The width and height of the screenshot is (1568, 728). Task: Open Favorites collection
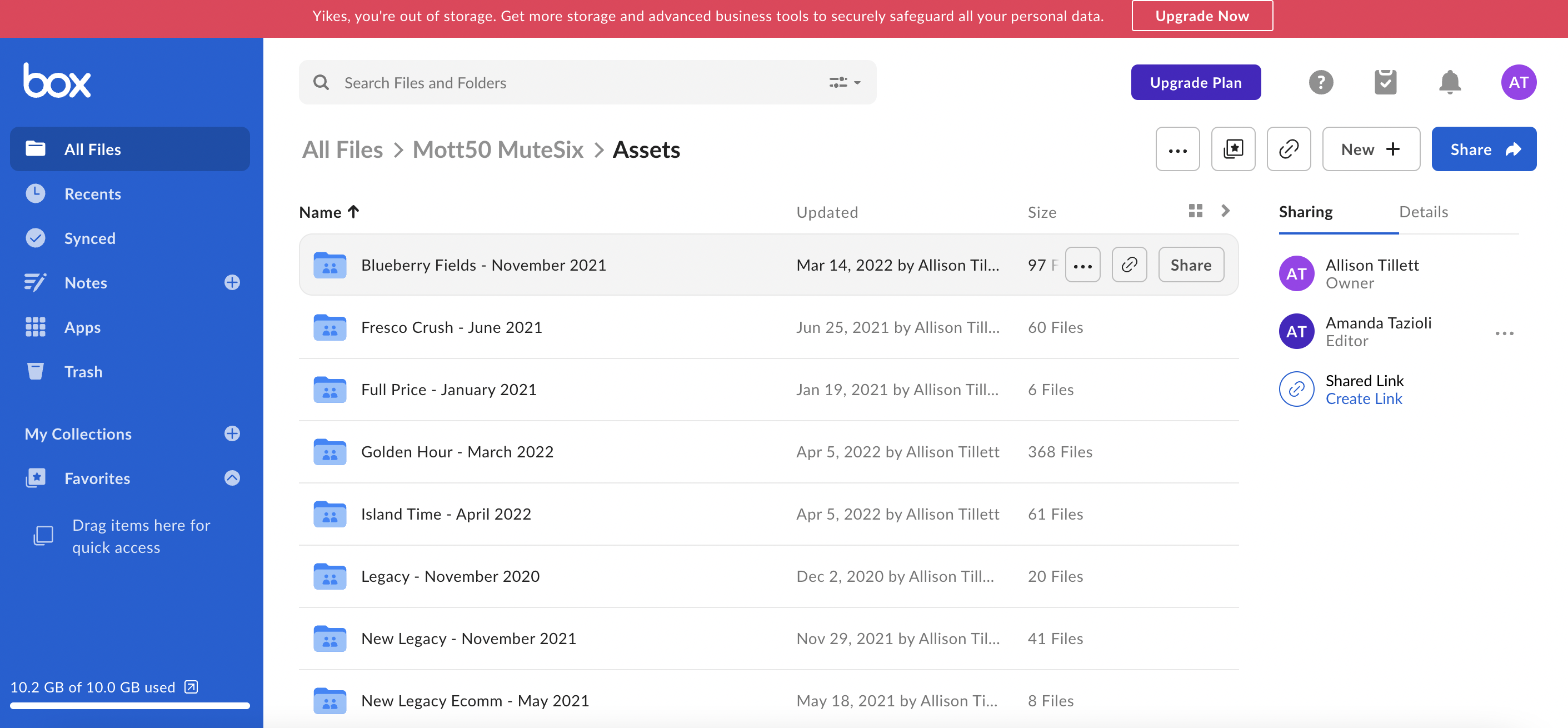tap(97, 478)
